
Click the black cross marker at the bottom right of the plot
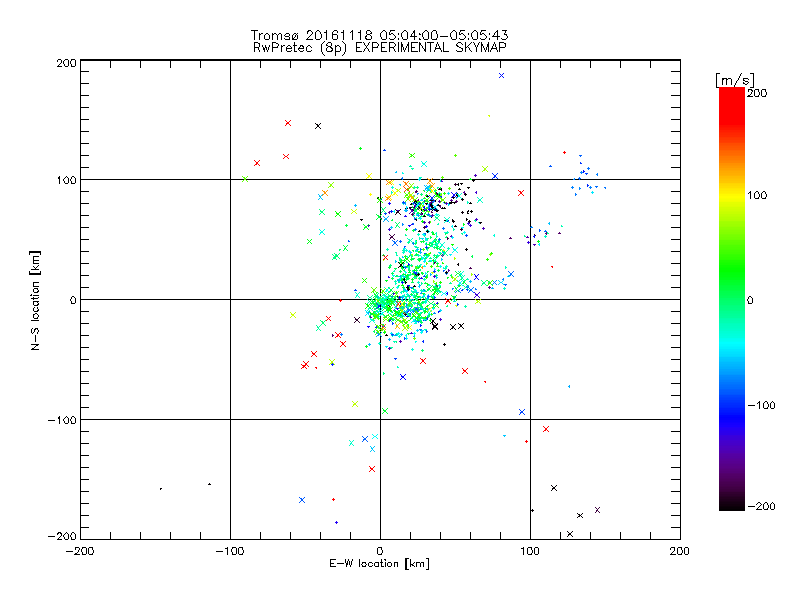tap(570, 534)
